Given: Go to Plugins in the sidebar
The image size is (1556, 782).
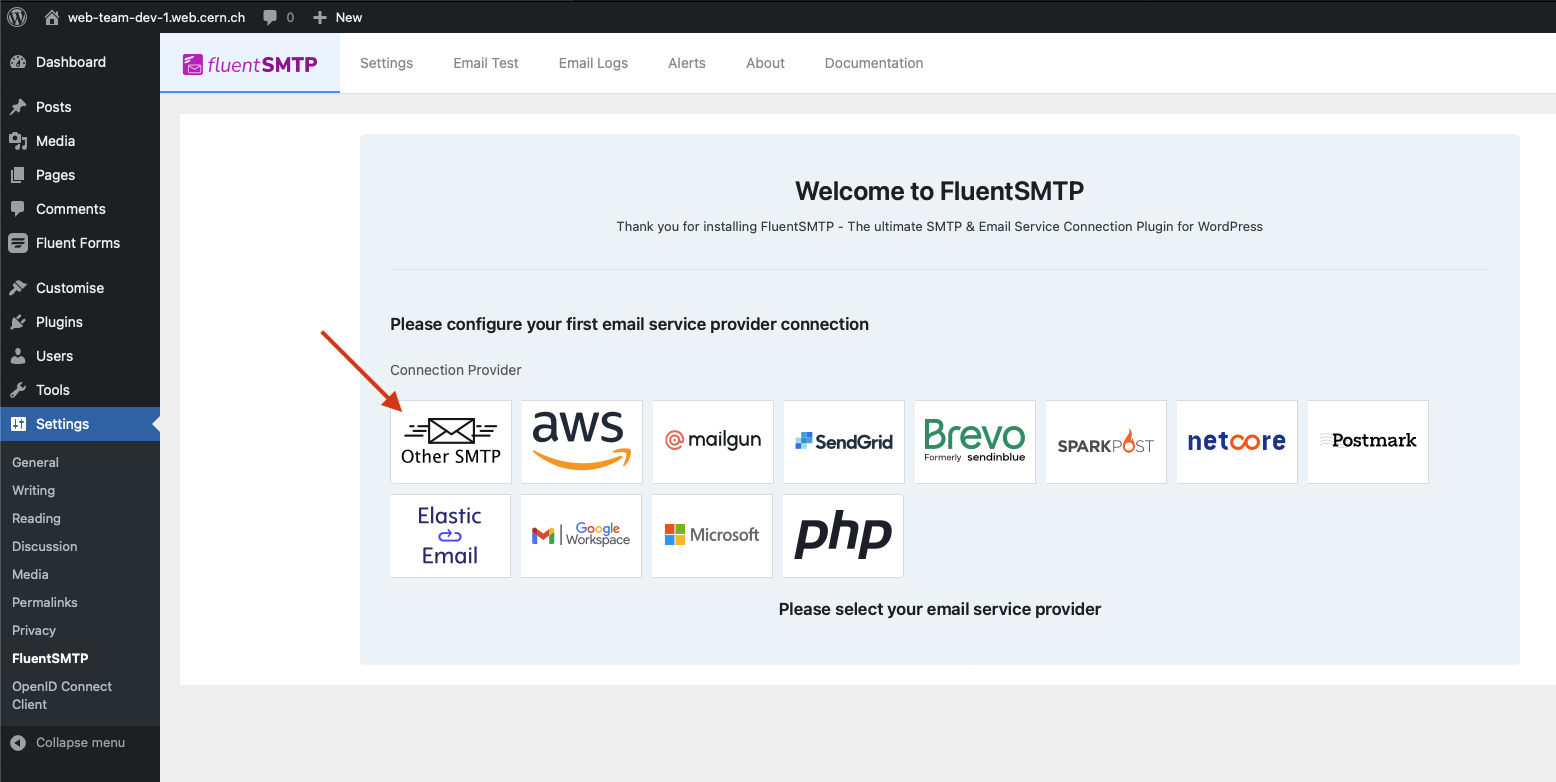Looking at the screenshot, I should [x=80, y=322].
